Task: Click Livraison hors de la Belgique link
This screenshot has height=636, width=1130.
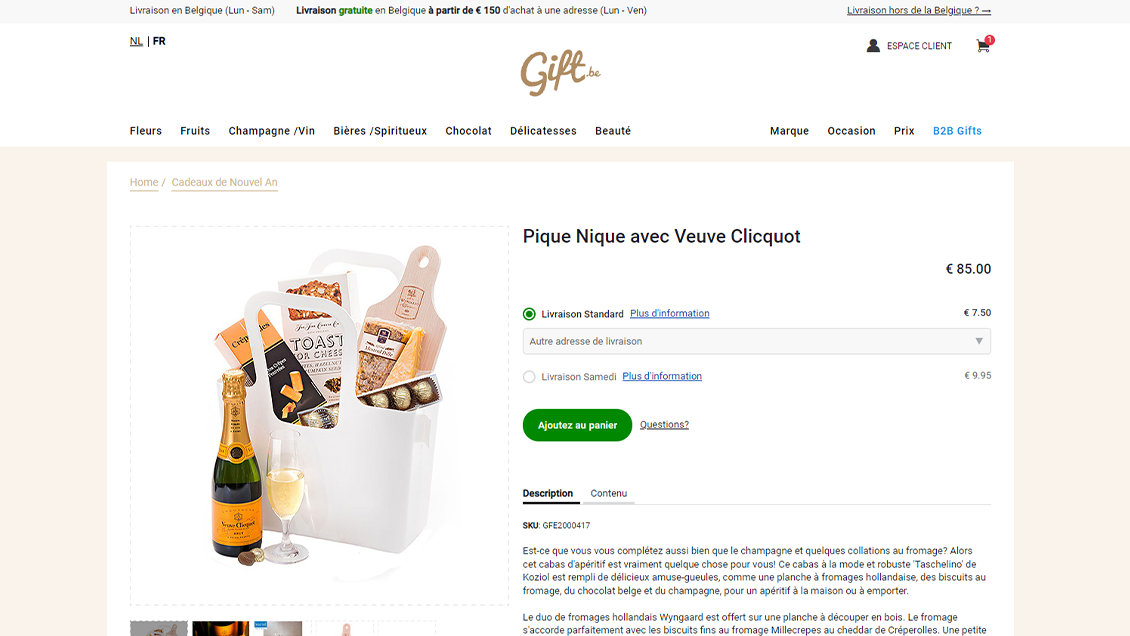Action: (x=918, y=10)
